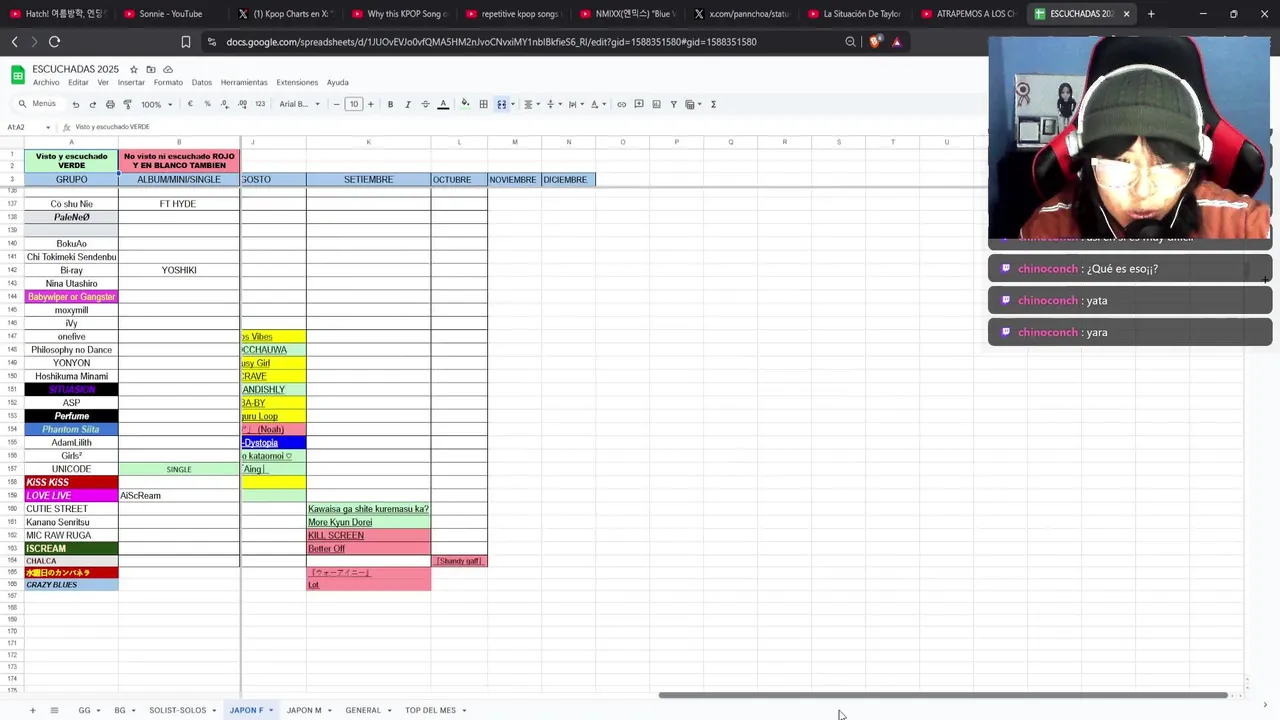Click the move to folder icon
Image resolution: width=1280 pixels, height=720 pixels.
coord(150,69)
